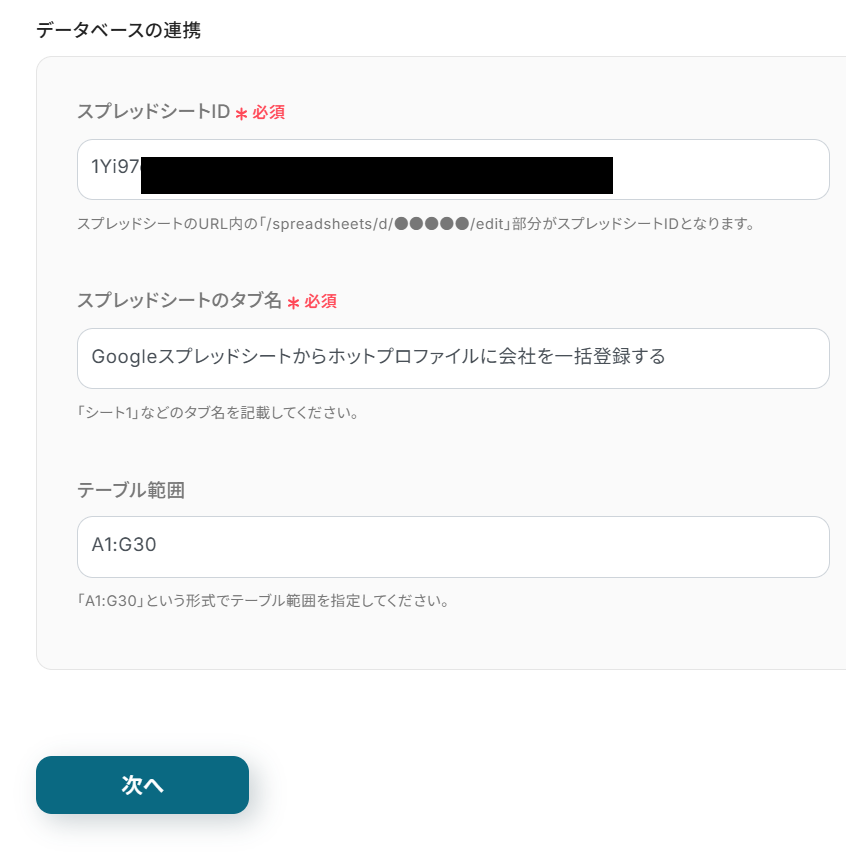Click the red asterisk beside スプレッドシートID
Image resolution: width=846 pixels, height=858 pixels.
241,114
